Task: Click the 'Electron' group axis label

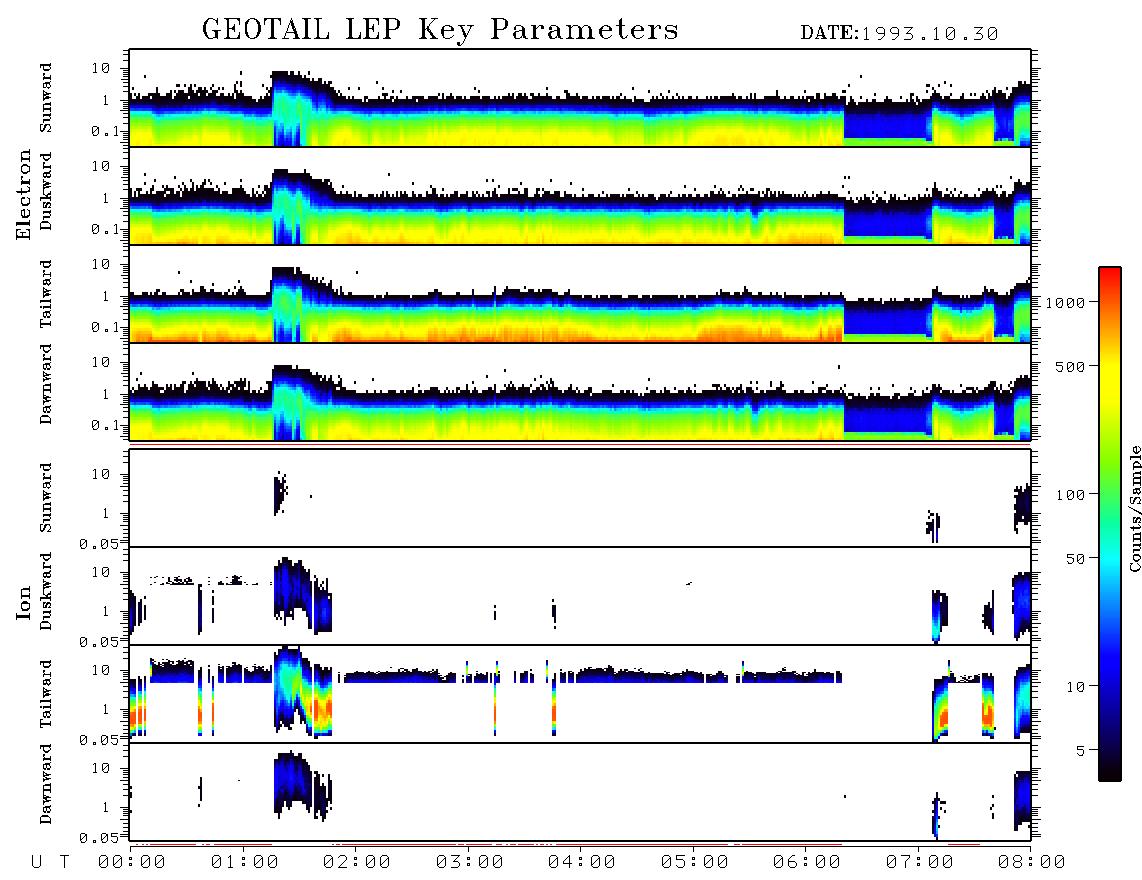Action: [x=24, y=195]
